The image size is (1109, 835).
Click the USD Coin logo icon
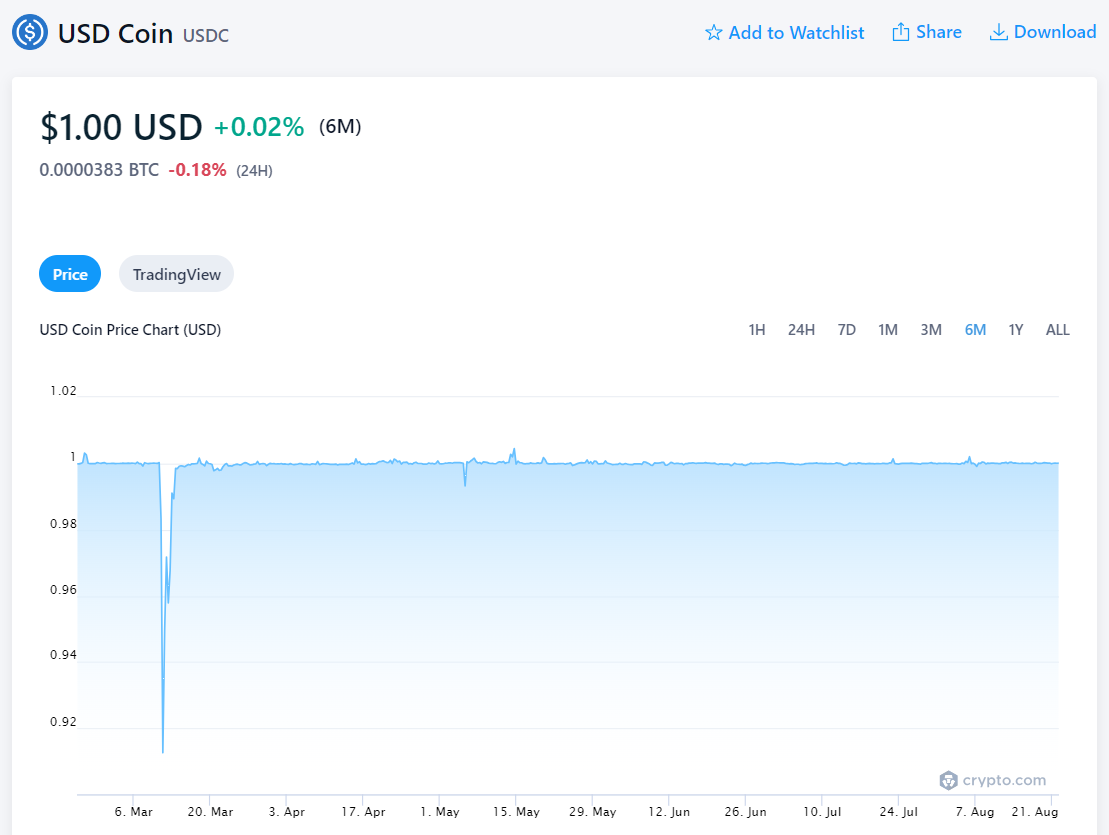30,32
